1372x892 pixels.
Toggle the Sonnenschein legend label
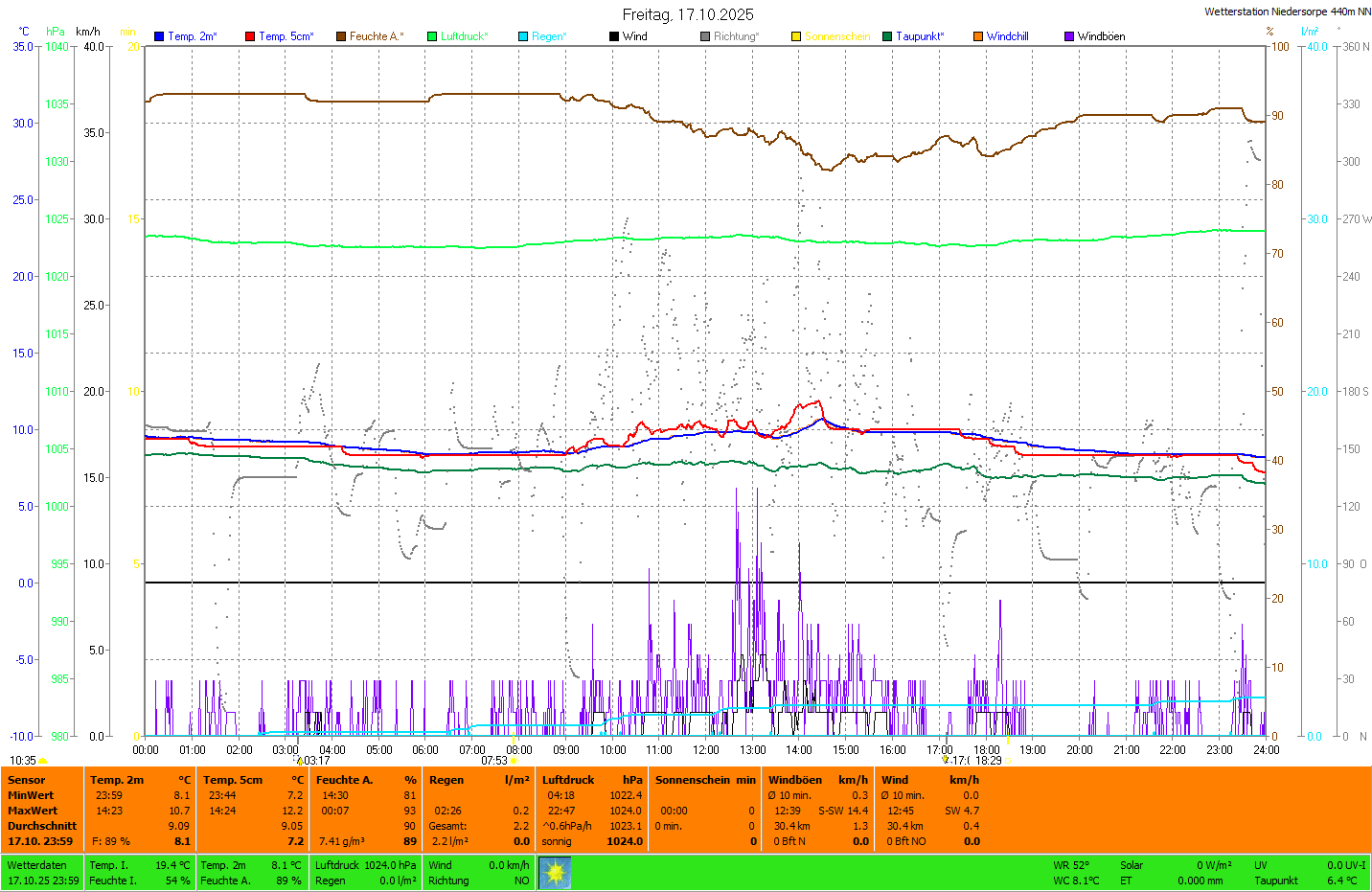[836, 36]
